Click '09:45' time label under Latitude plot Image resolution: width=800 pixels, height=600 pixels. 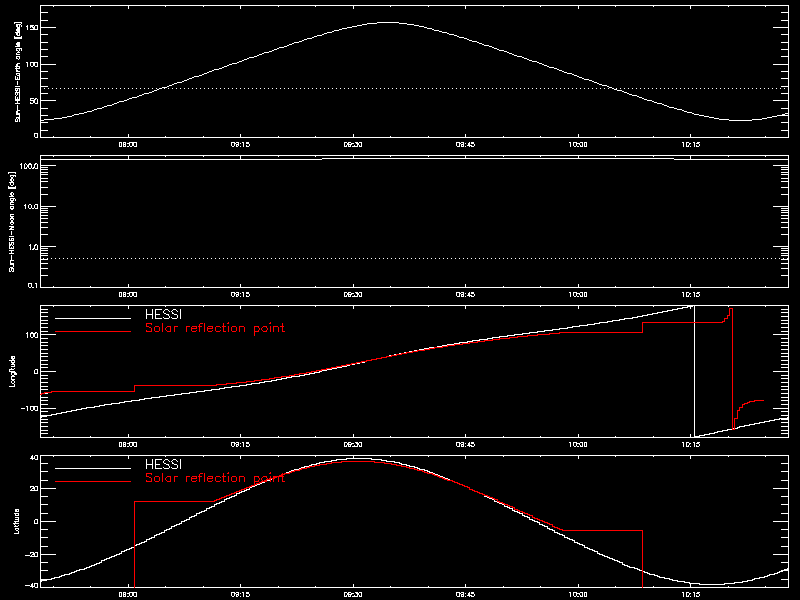(465, 594)
